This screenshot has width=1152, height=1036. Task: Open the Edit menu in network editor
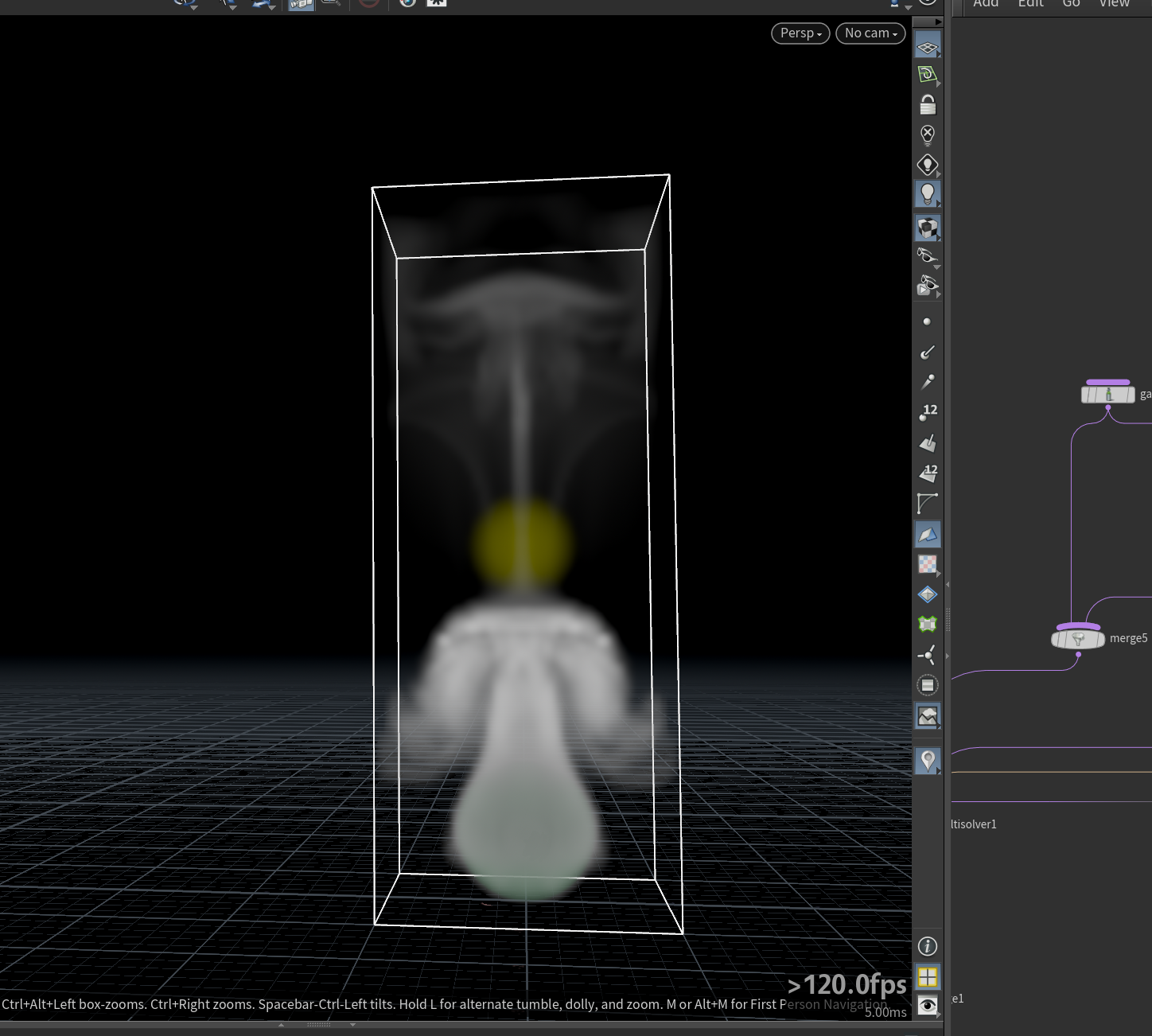(1030, 4)
